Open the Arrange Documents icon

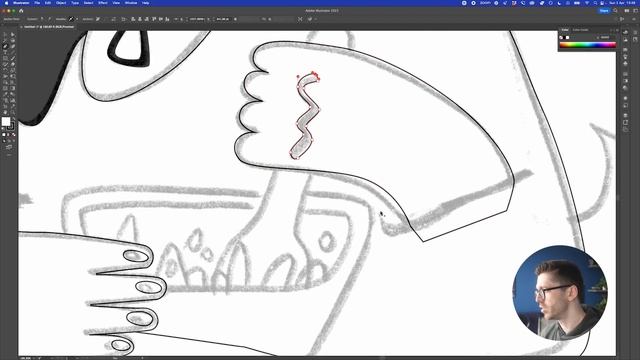(627, 11)
